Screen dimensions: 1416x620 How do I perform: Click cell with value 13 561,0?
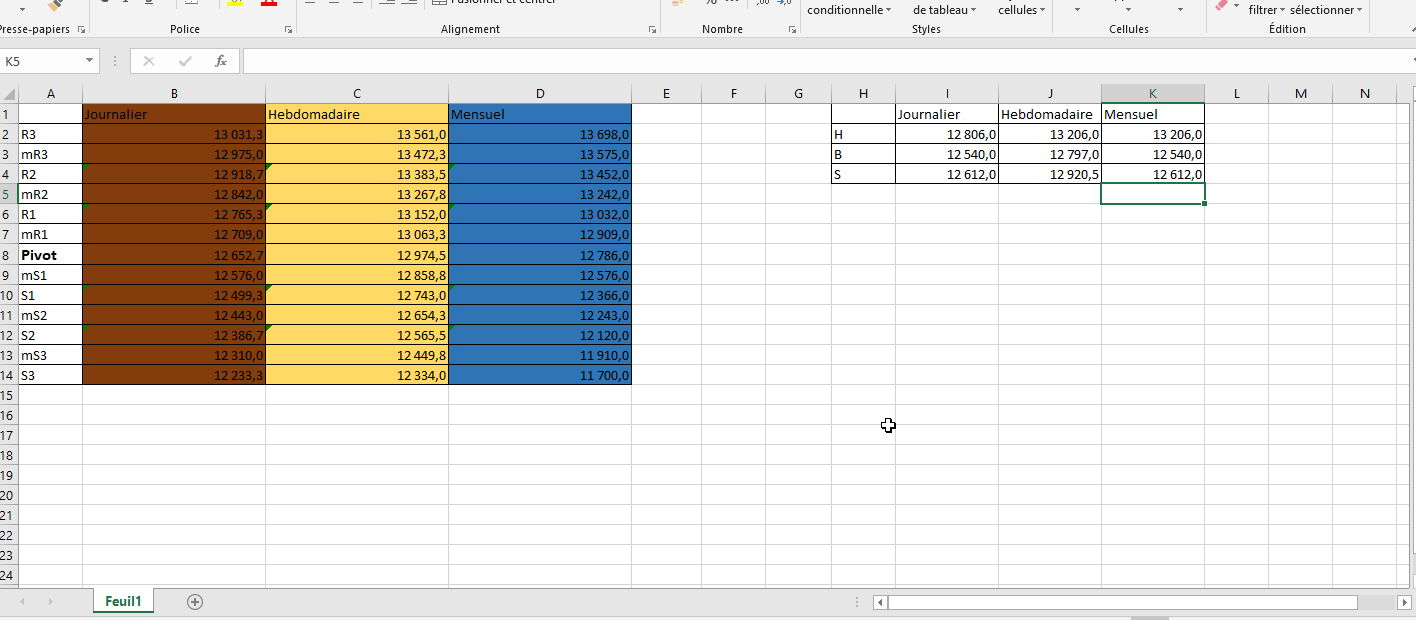coord(357,134)
